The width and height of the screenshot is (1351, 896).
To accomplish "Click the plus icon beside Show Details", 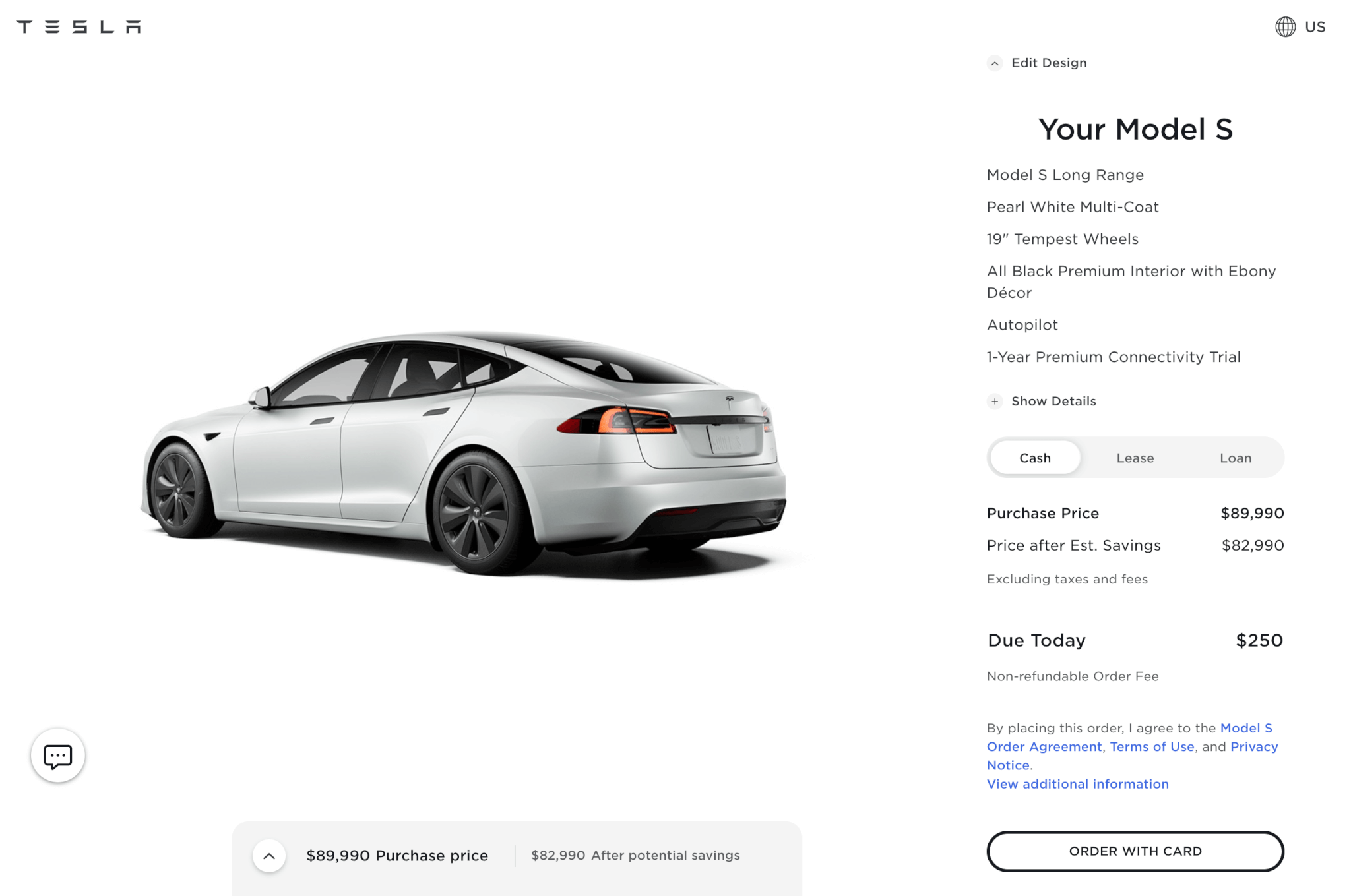I will [995, 402].
